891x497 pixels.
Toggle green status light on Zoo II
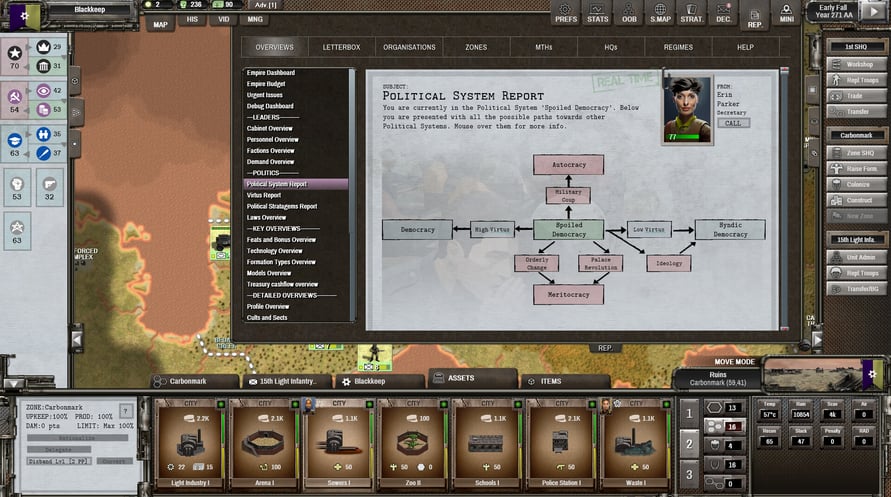click(444, 404)
